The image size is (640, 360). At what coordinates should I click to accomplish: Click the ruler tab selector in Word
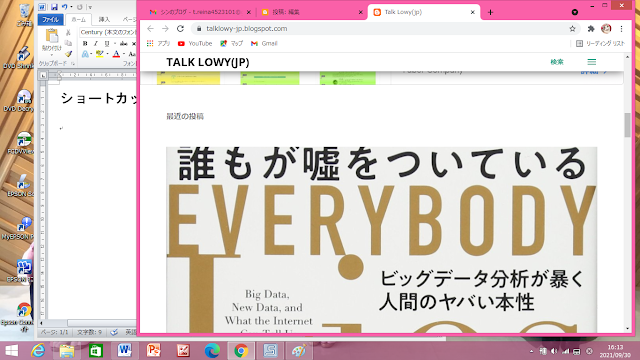pos(43,75)
